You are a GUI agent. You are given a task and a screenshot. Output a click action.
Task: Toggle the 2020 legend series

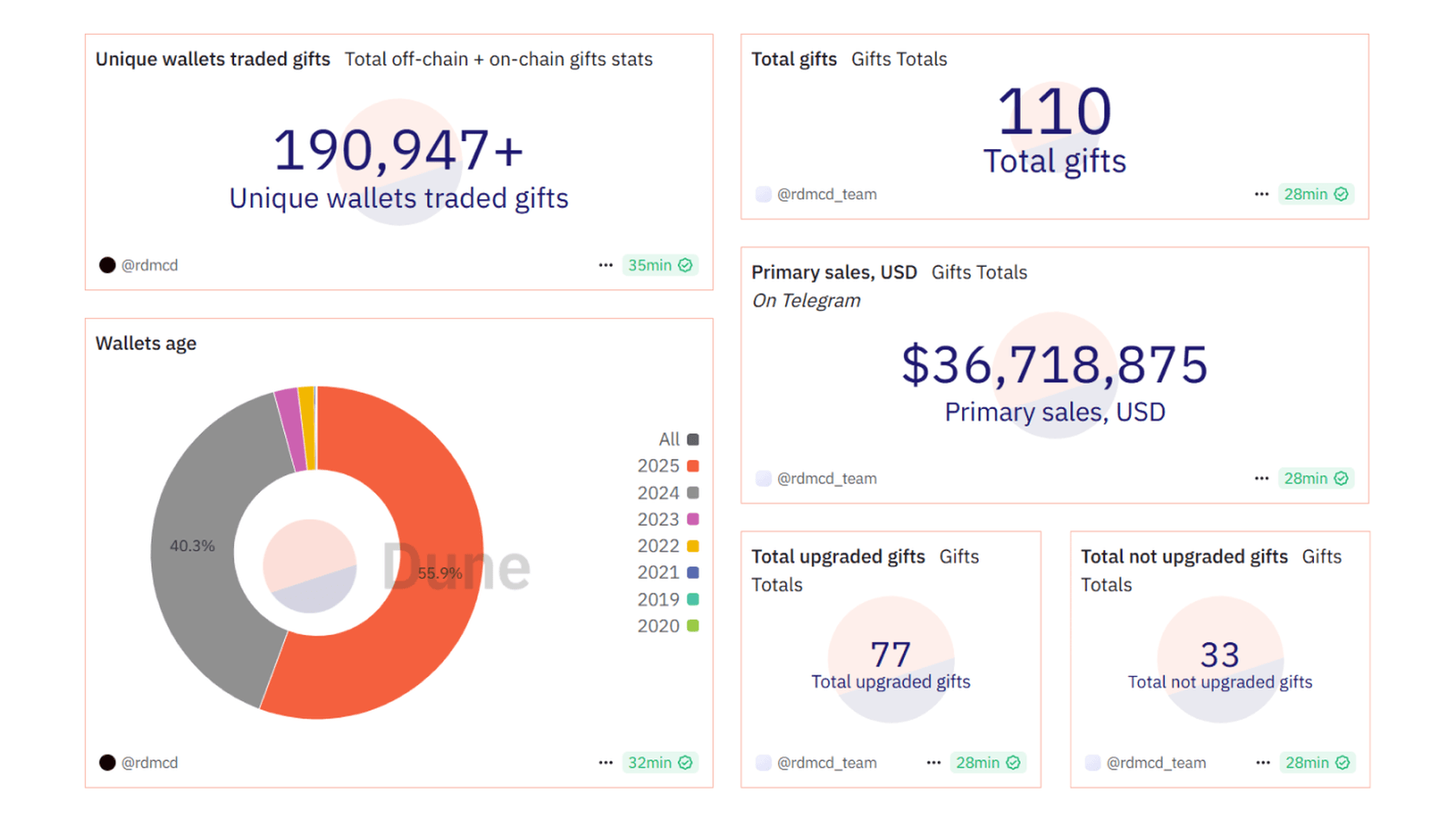[x=667, y=626]
